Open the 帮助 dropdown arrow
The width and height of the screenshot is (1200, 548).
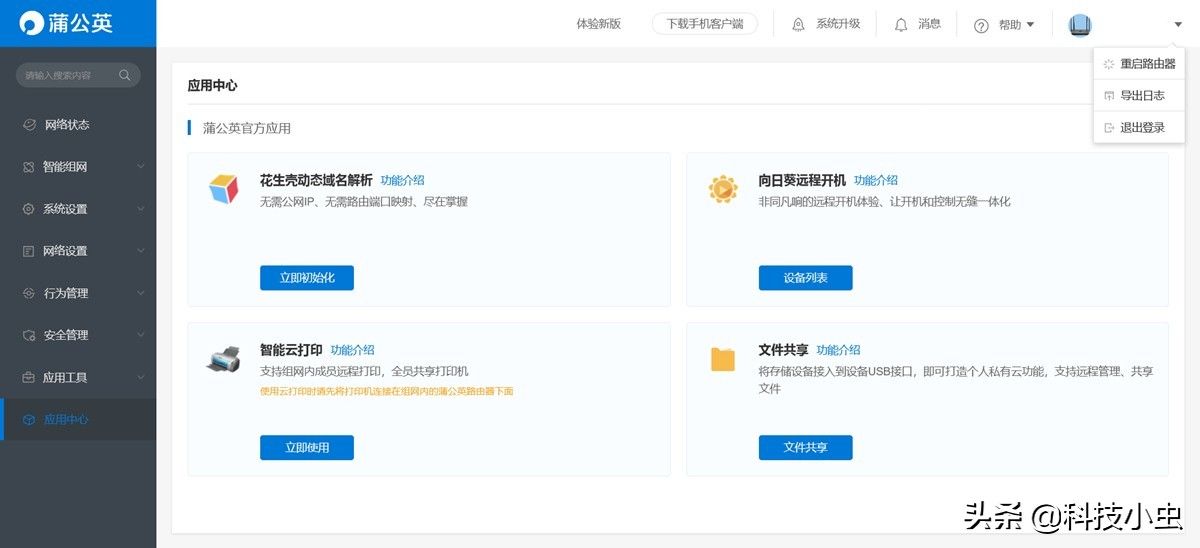point(1031,25)
